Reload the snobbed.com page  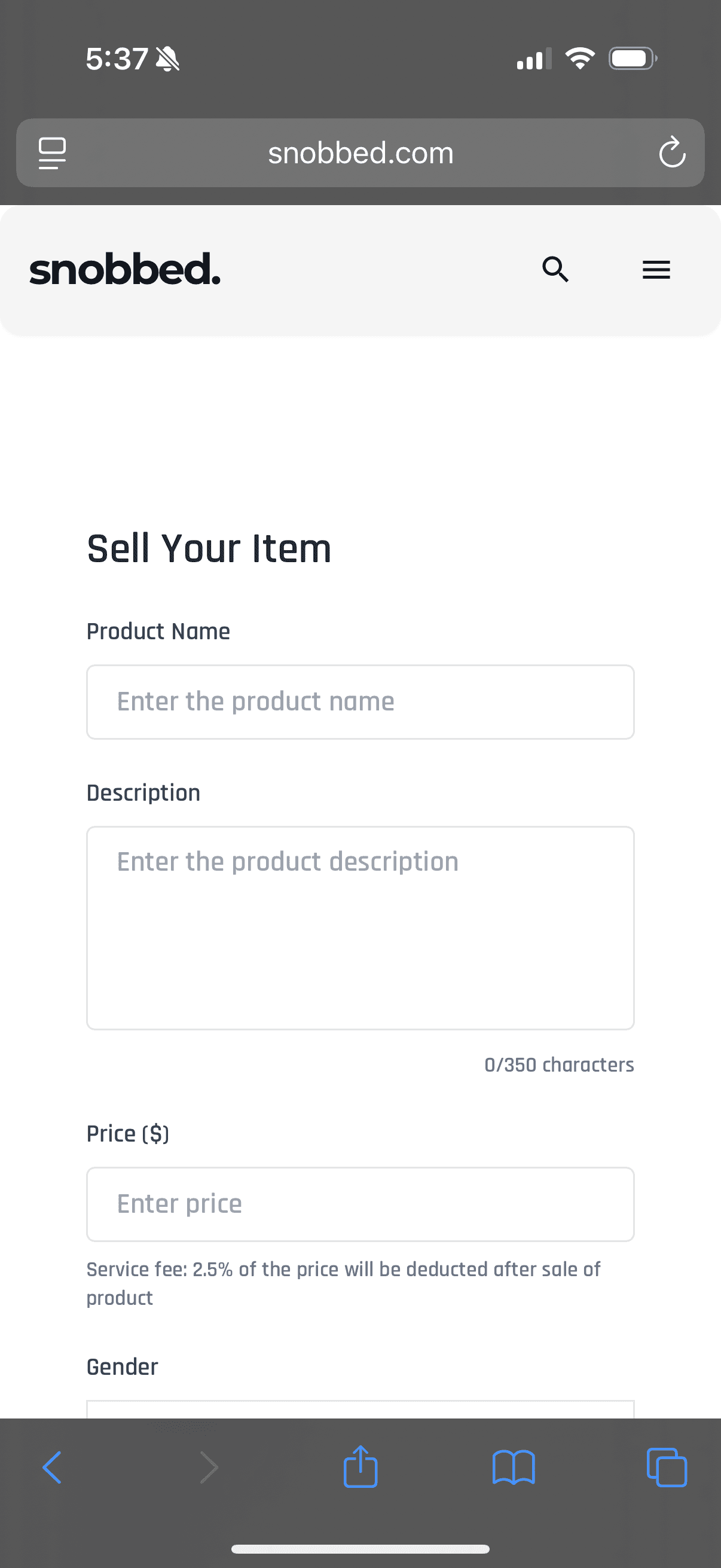tap(673, 152)
